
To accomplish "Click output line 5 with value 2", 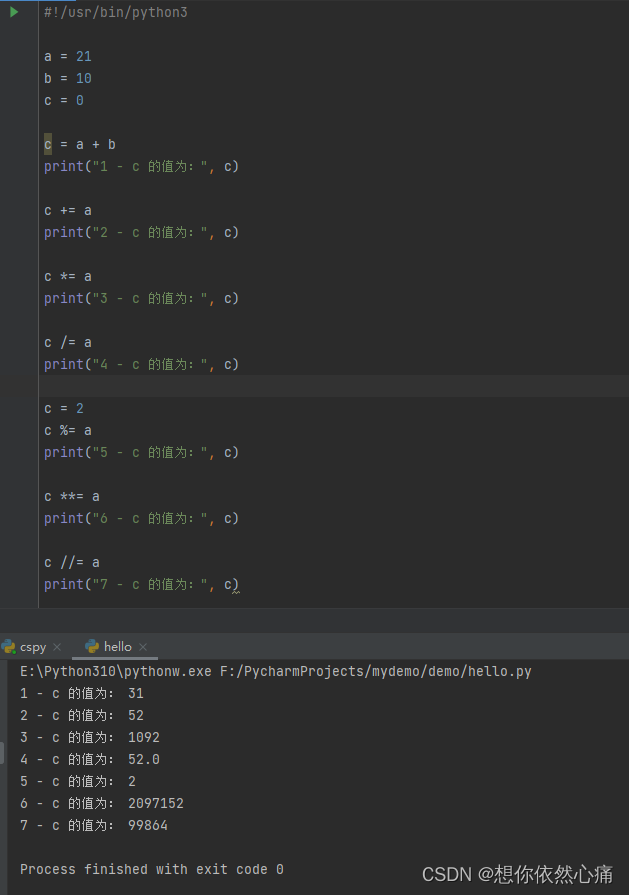I will click(x=78, y=781).
